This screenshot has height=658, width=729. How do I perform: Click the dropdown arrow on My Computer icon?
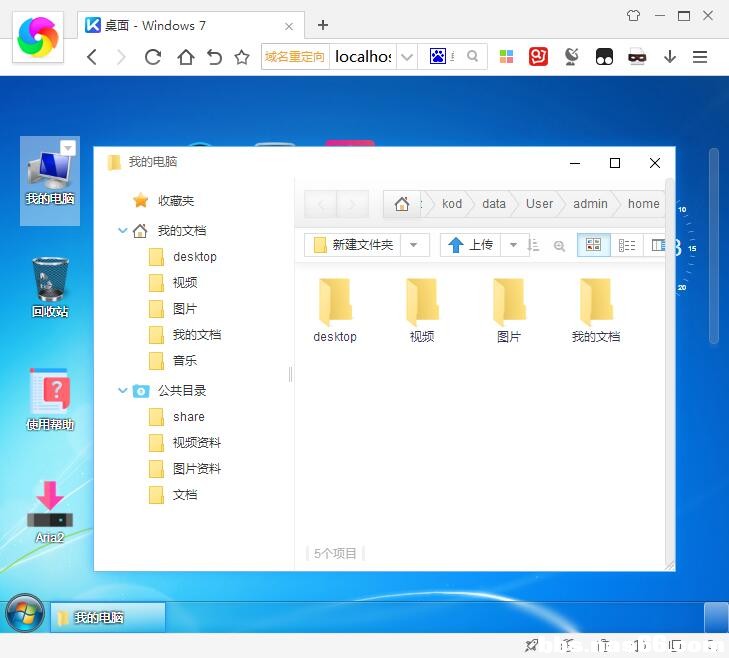click(68, 148)
